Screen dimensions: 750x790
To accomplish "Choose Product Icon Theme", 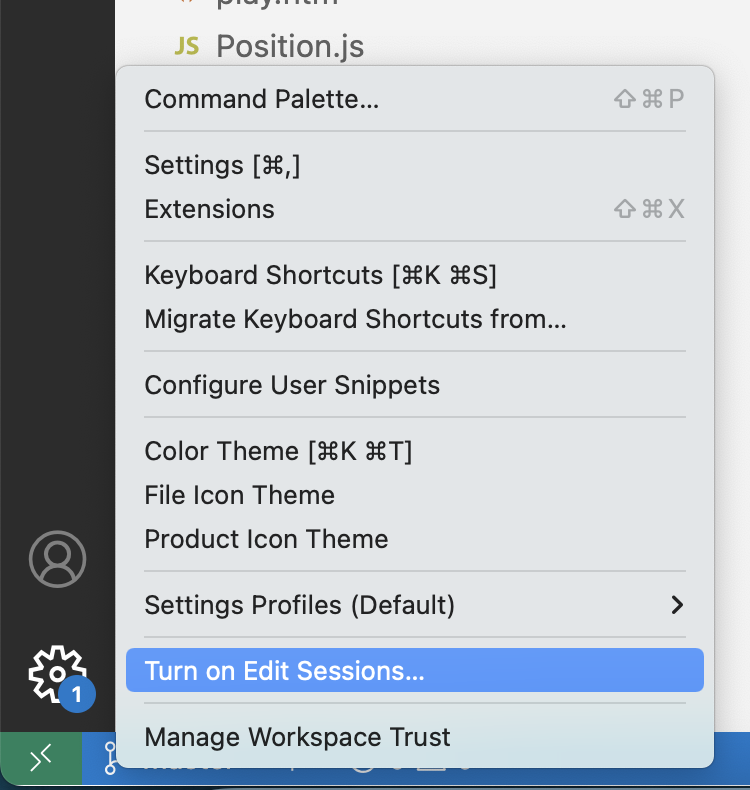I will click(x=415, y=539).
